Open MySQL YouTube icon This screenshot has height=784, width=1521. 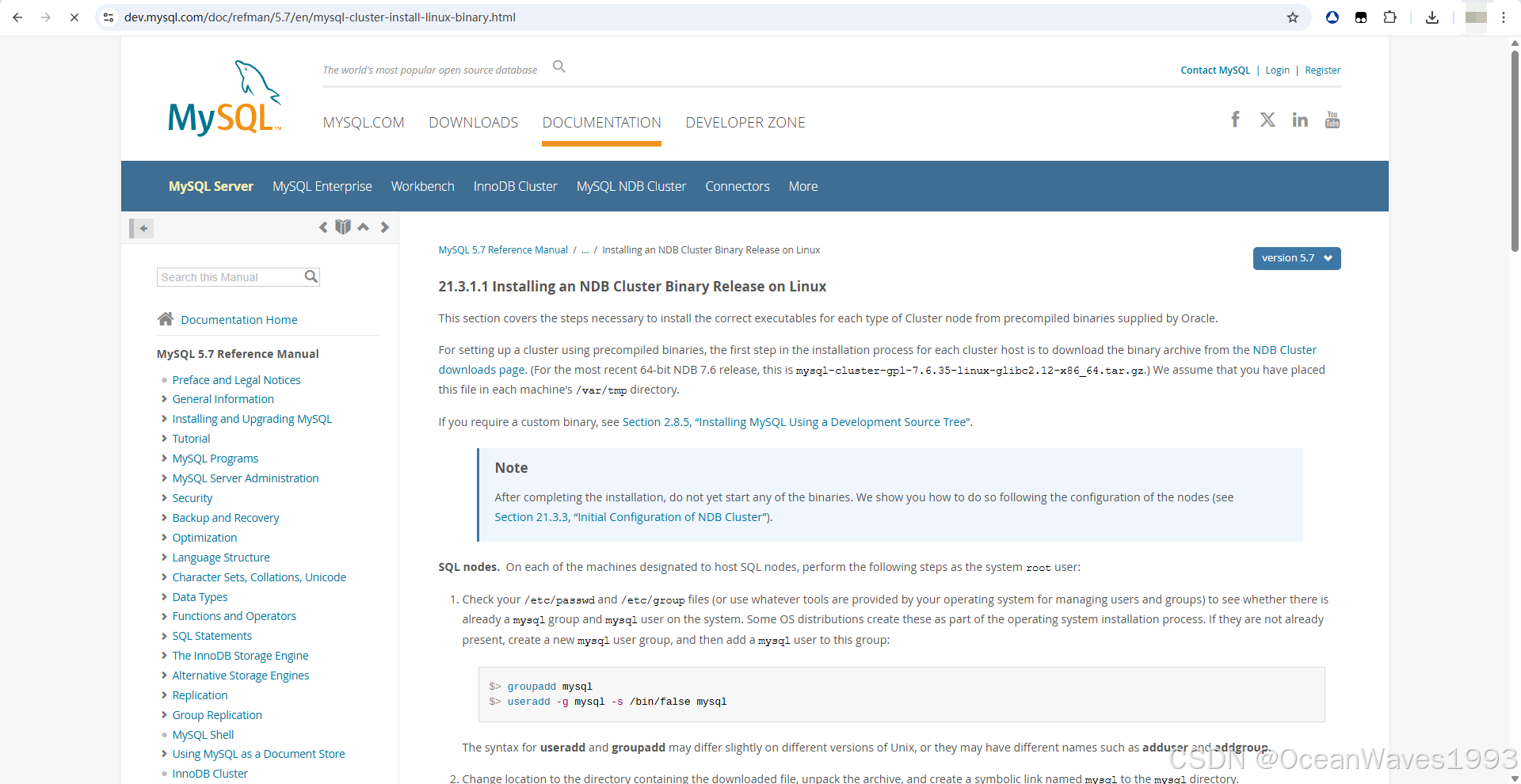tap(1332, 120)
